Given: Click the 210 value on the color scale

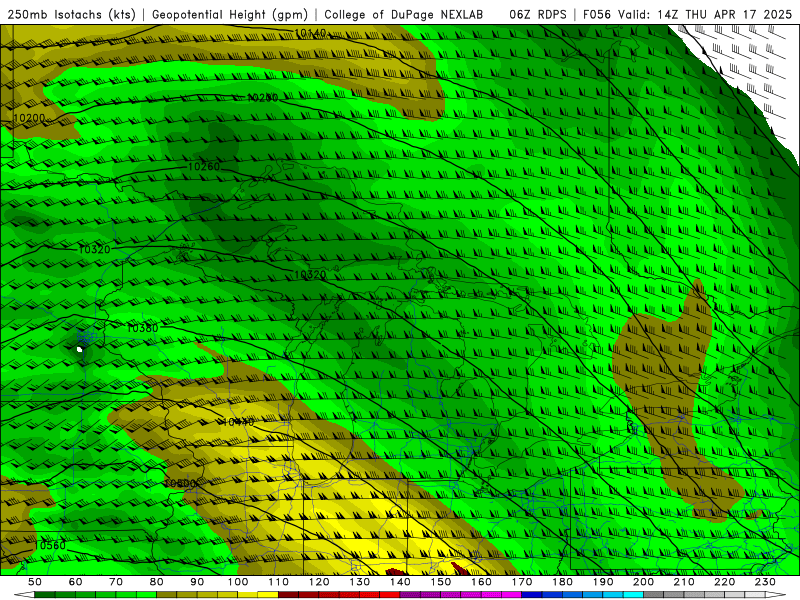Looking at the screenshot, I should tap(684, 582).
